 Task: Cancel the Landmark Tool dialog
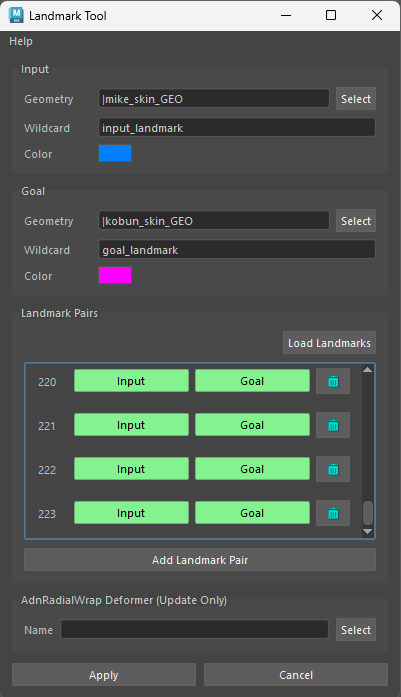coord(296,675)
